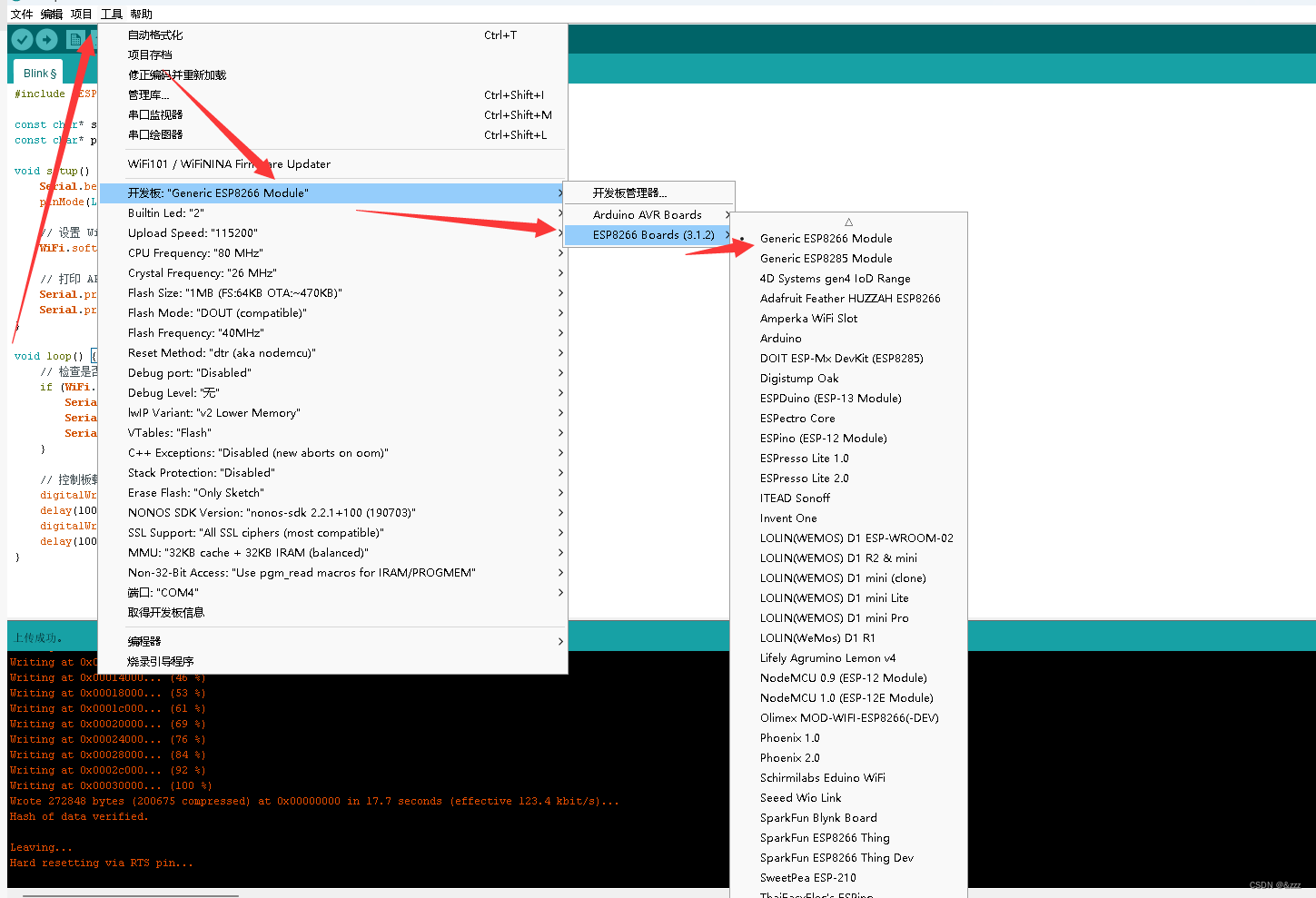Select NodeMCU 1.0 (ESP-12E Module)
1316x898 pixels.
[848, 697]
